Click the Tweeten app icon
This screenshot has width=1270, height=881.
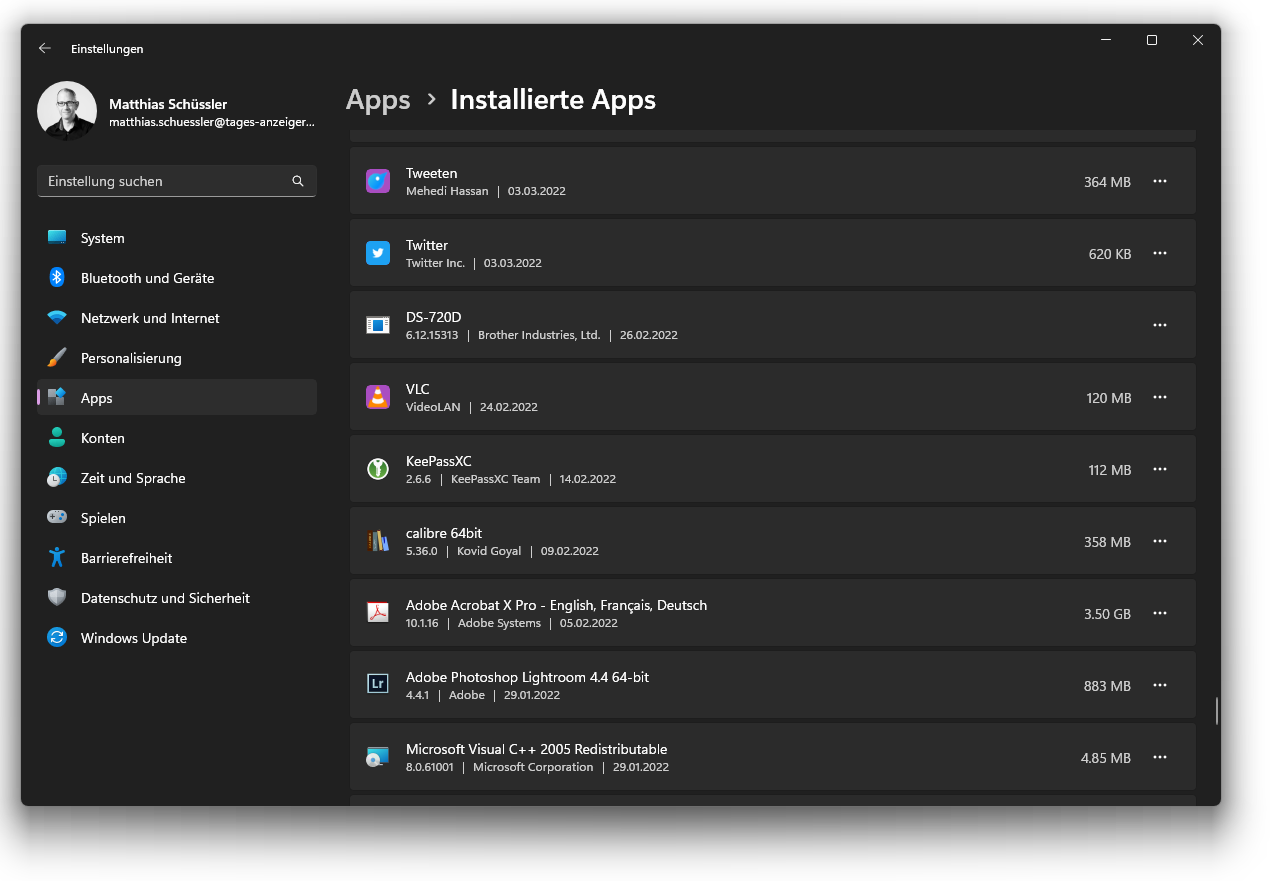pyautogui.click(x=377, y=181)
